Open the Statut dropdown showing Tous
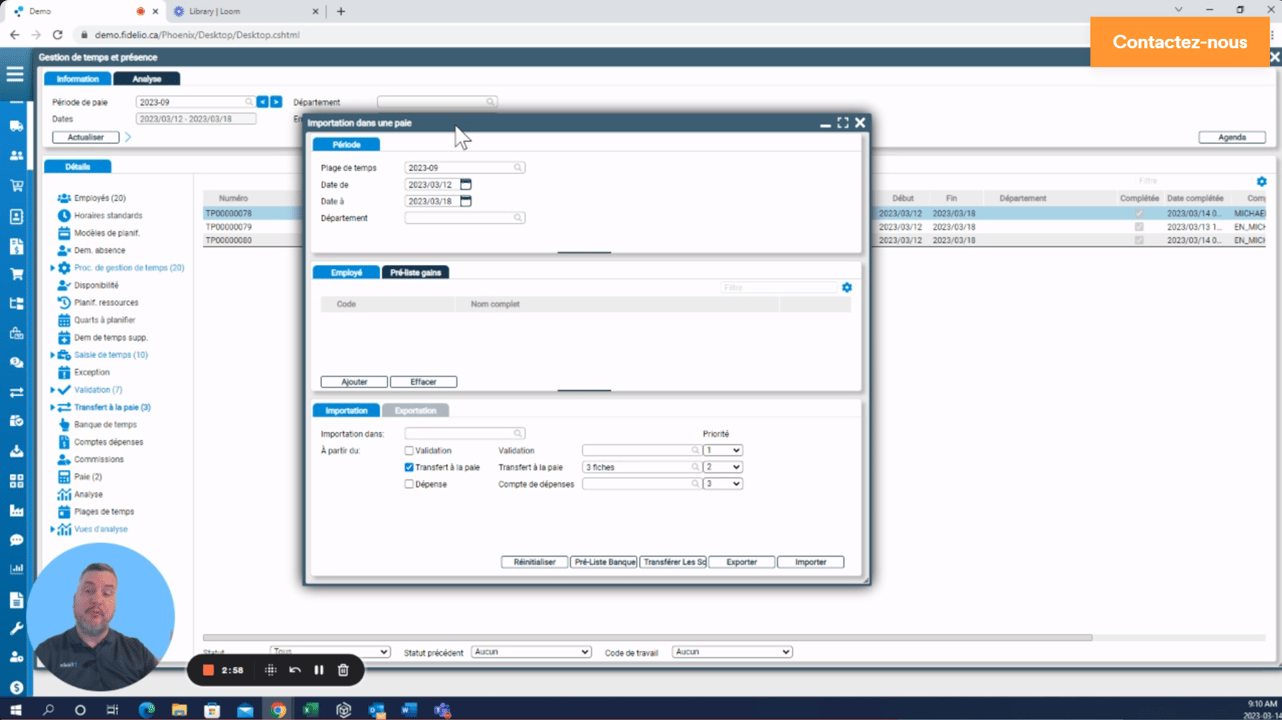This screenshot has width=1282, height=720. pyautogui.click(x=330, y=652)
